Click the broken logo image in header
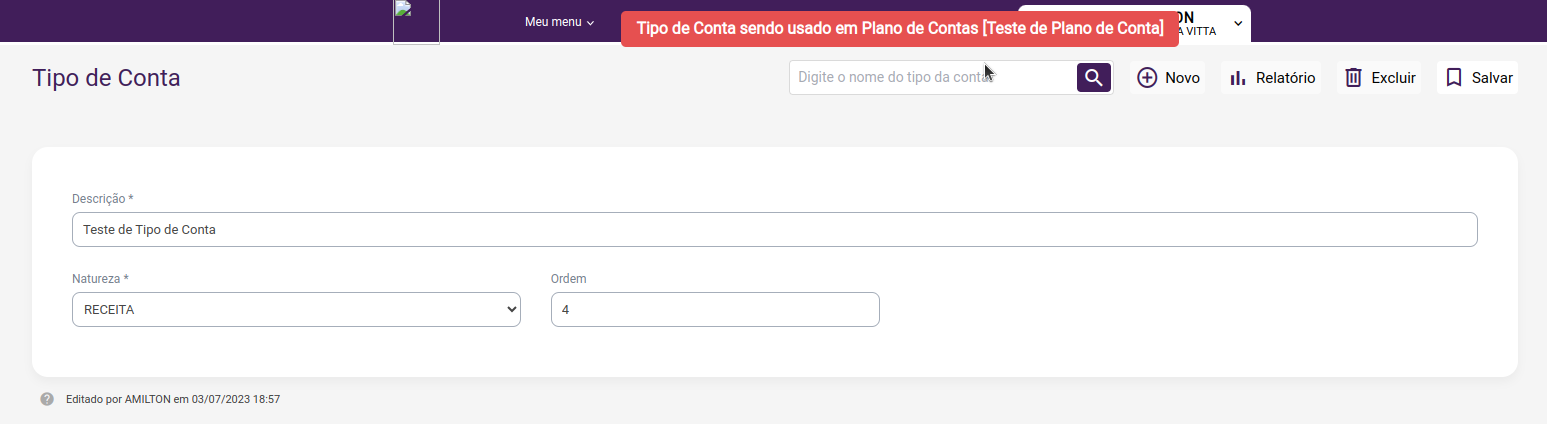This screenshot has height=424, width=1547. pos(416,22)
